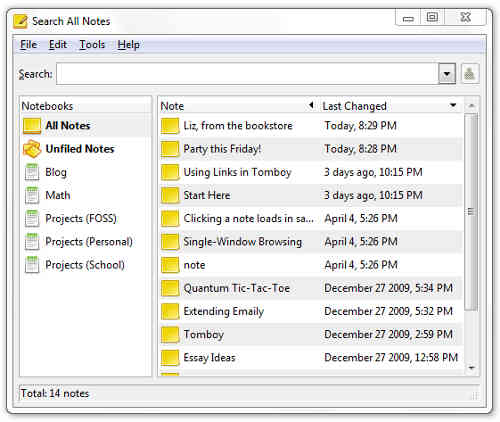Open the Tools menu

tap(92, 45)
